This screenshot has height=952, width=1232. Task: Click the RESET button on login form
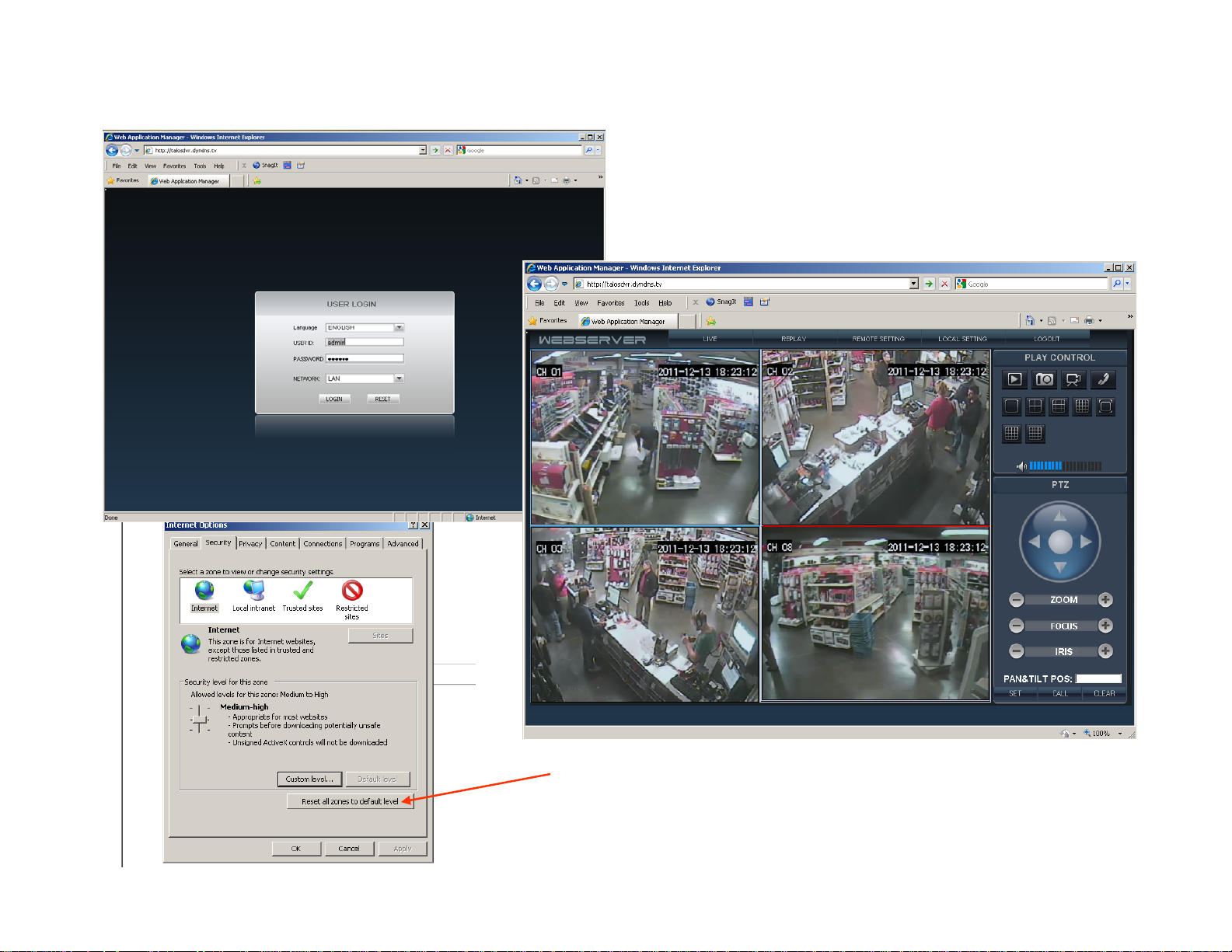point(383,399)
